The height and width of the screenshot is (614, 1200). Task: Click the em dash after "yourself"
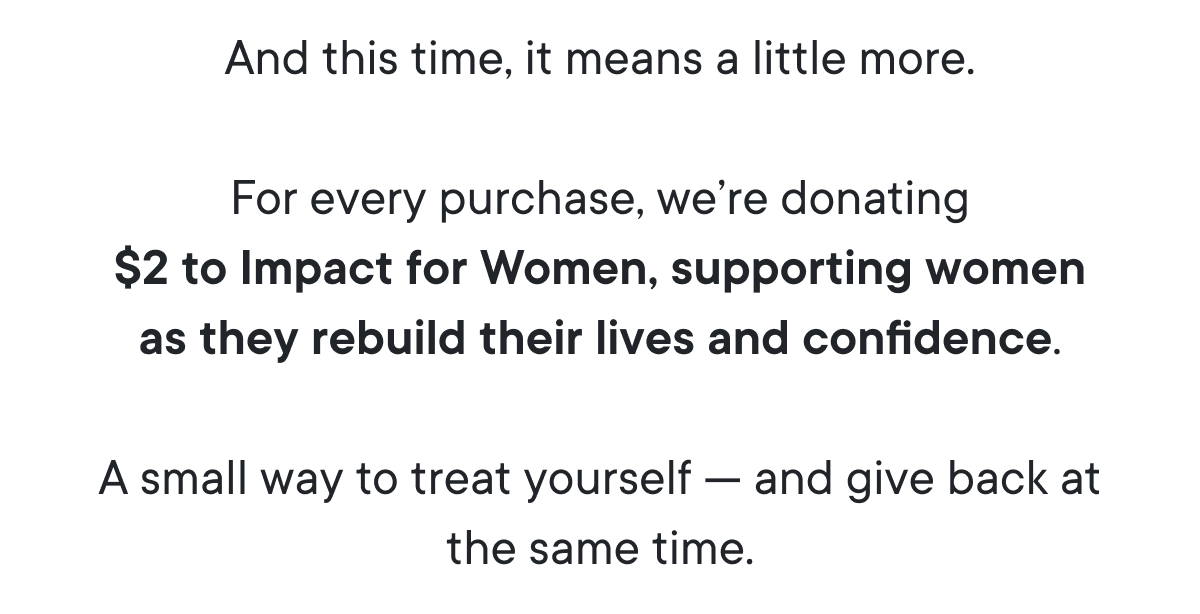(x=721, y=479)
